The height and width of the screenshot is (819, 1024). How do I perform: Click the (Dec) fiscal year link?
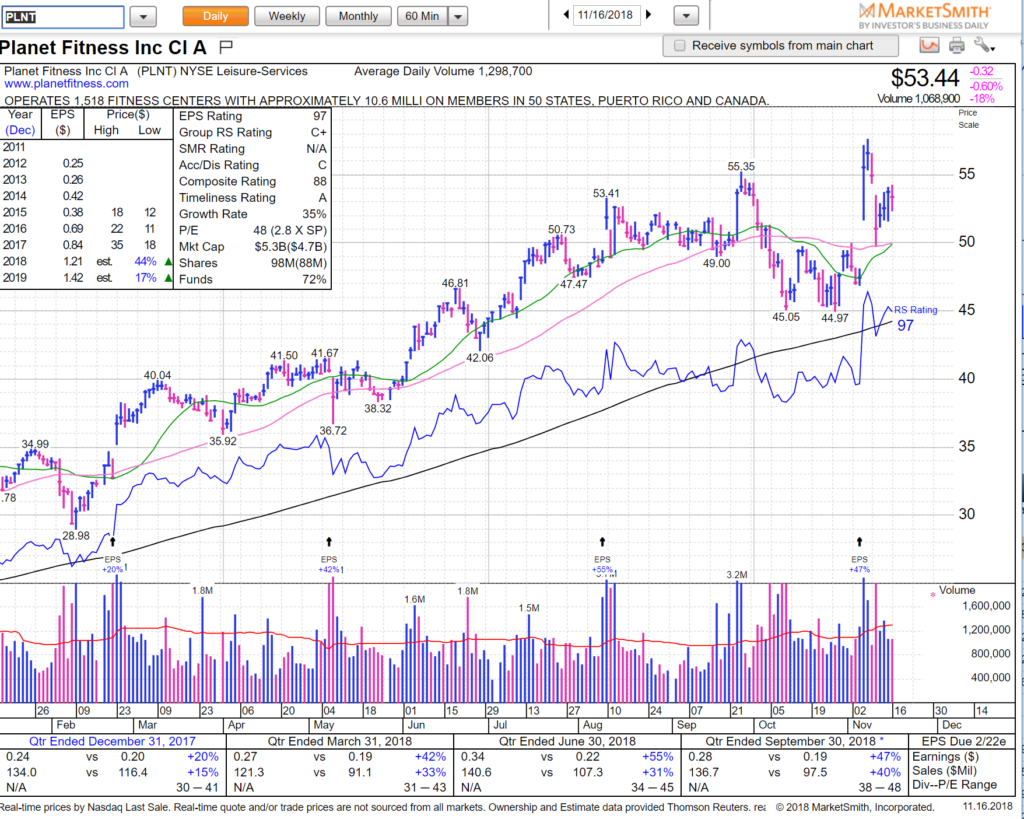[20, 130]
